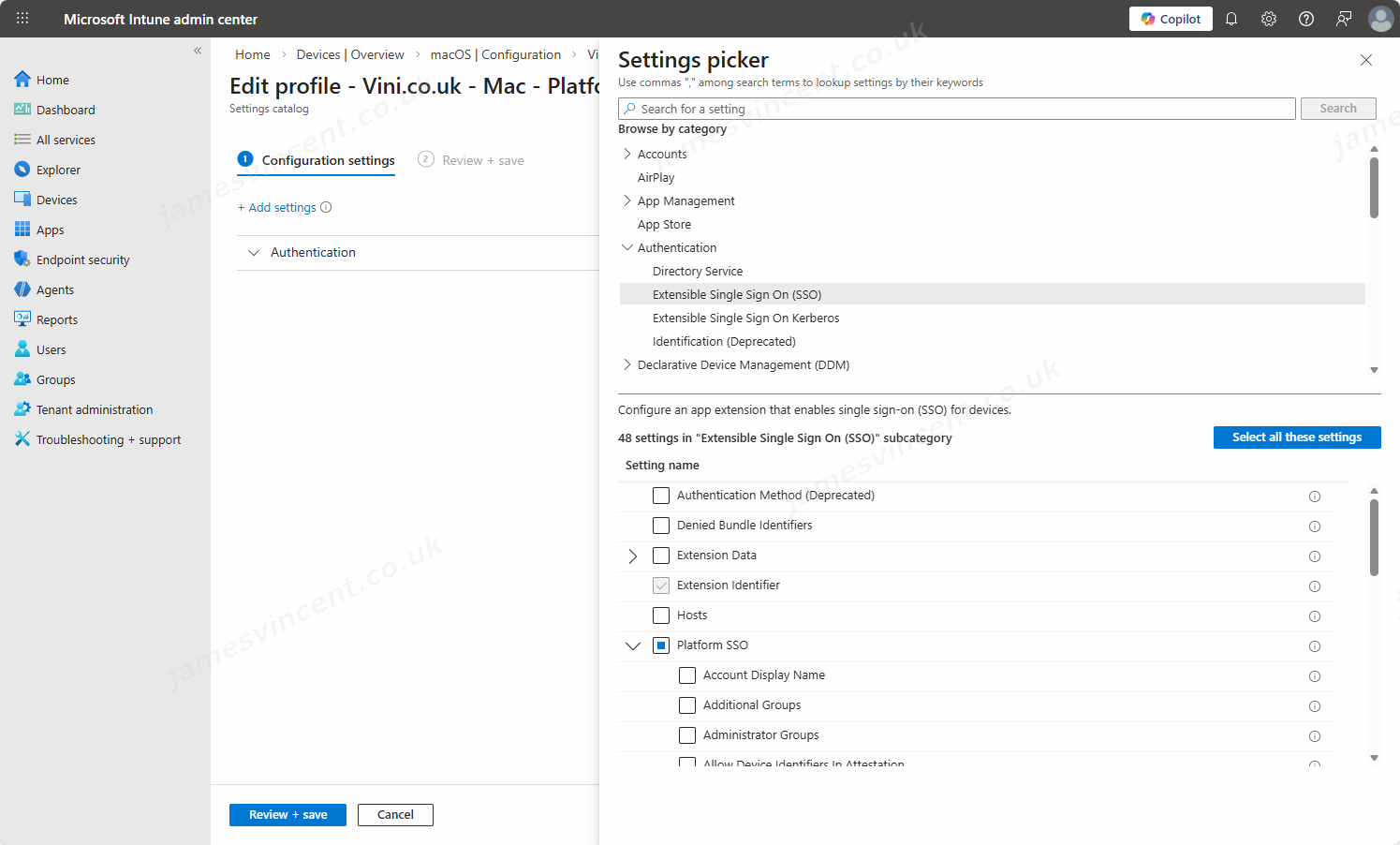Click the help question mark icon
Screen dimensions: 1400x845
coord(1306,19)
